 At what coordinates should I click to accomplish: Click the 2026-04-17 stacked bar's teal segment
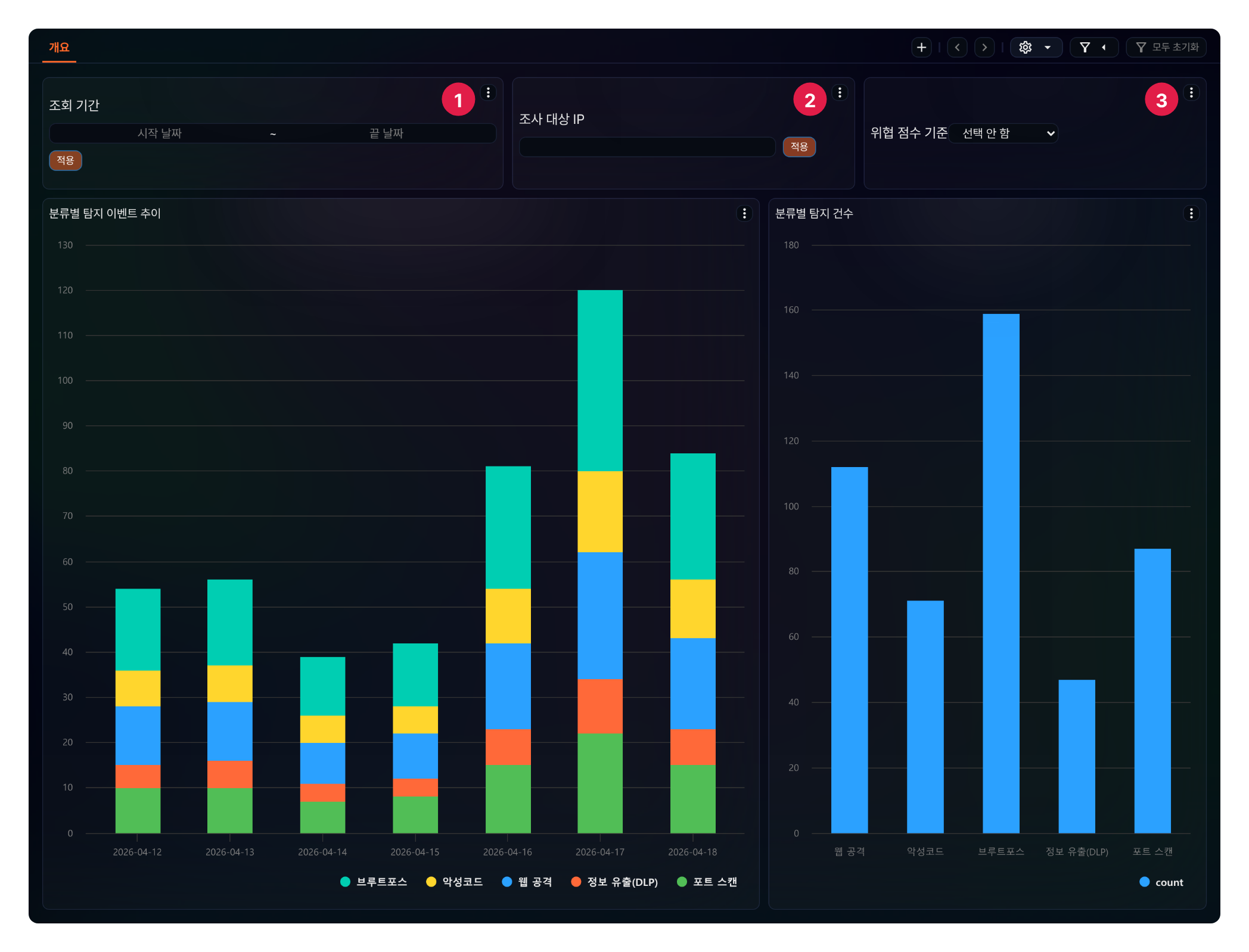(600, 381)
